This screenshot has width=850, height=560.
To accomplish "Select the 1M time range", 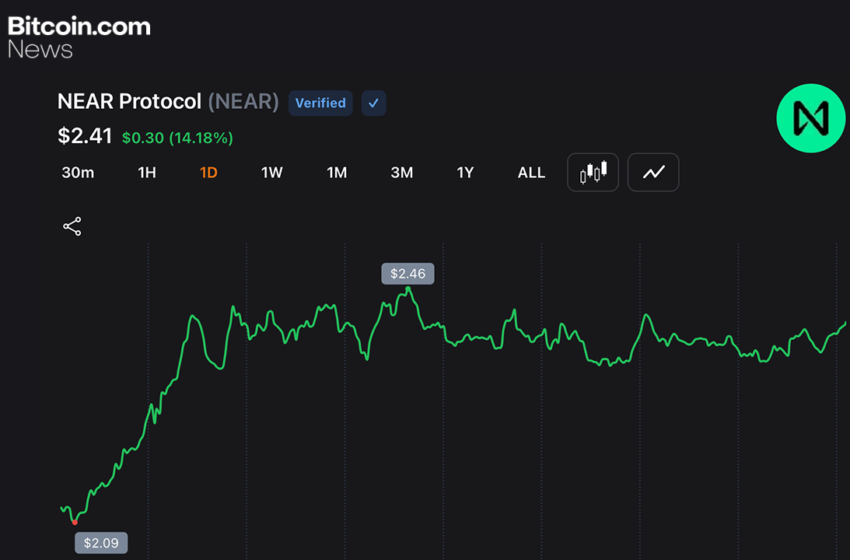I will coord(337,172).
